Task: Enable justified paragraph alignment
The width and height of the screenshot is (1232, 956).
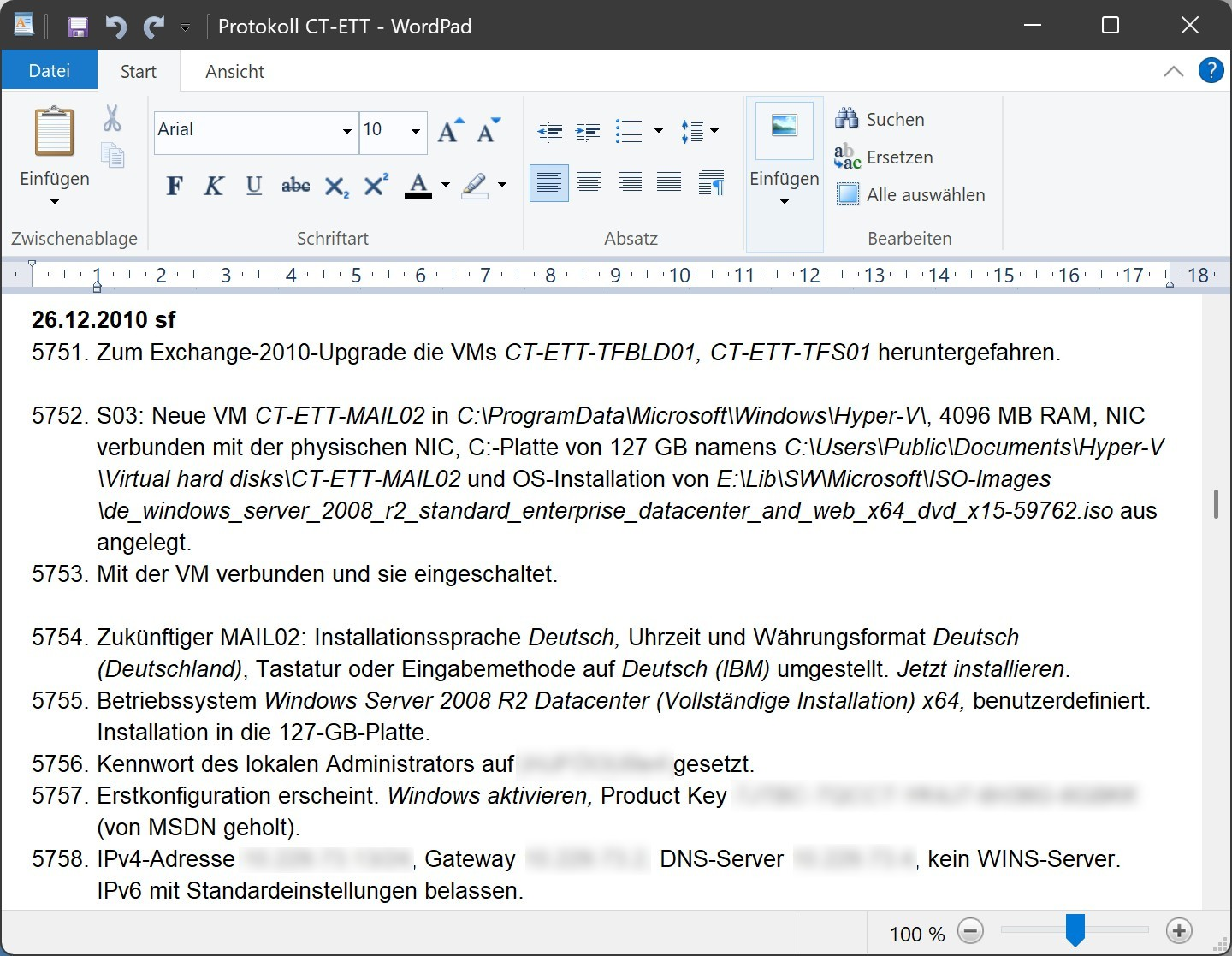Action: pos(668,182)
